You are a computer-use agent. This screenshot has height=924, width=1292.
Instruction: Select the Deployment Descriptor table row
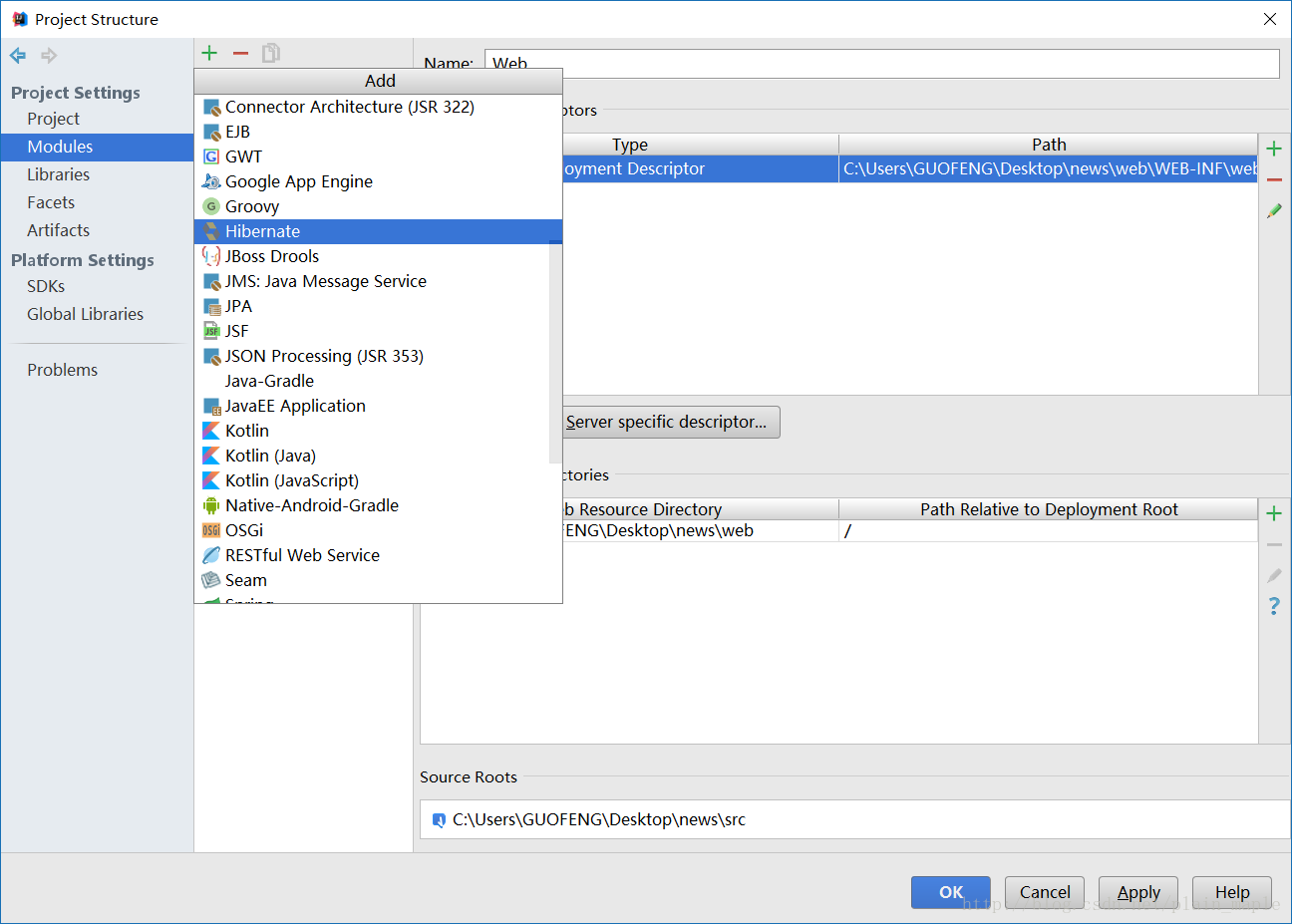[x=910, y=168]
